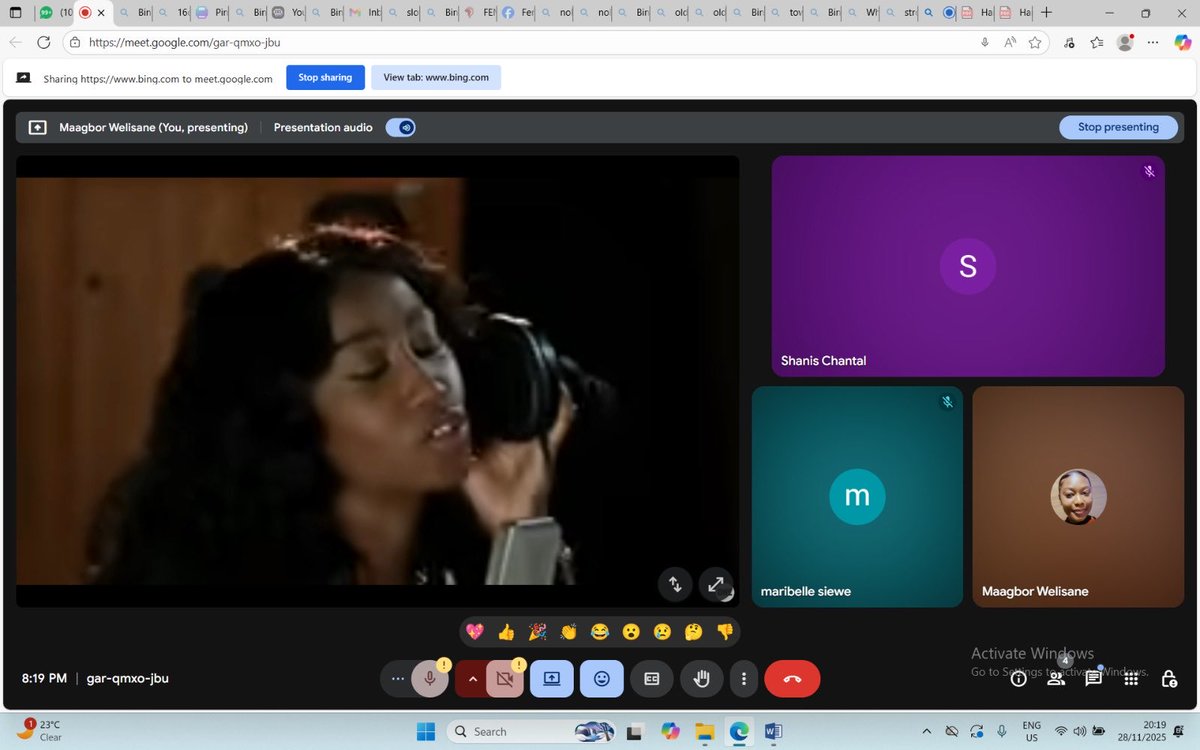Open a new browser tab

point(1046,13)
